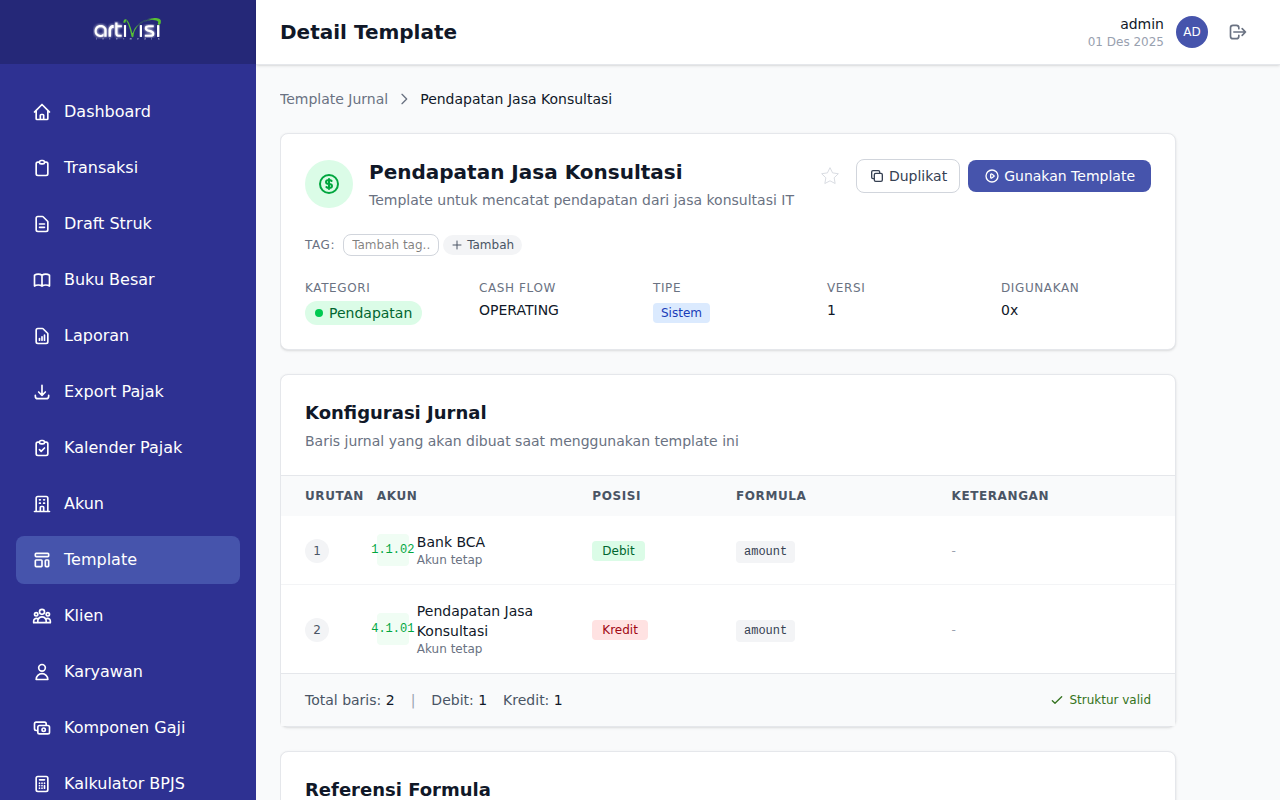Click the AD user avatar
1280x800 pixels.
[1192, 32]
